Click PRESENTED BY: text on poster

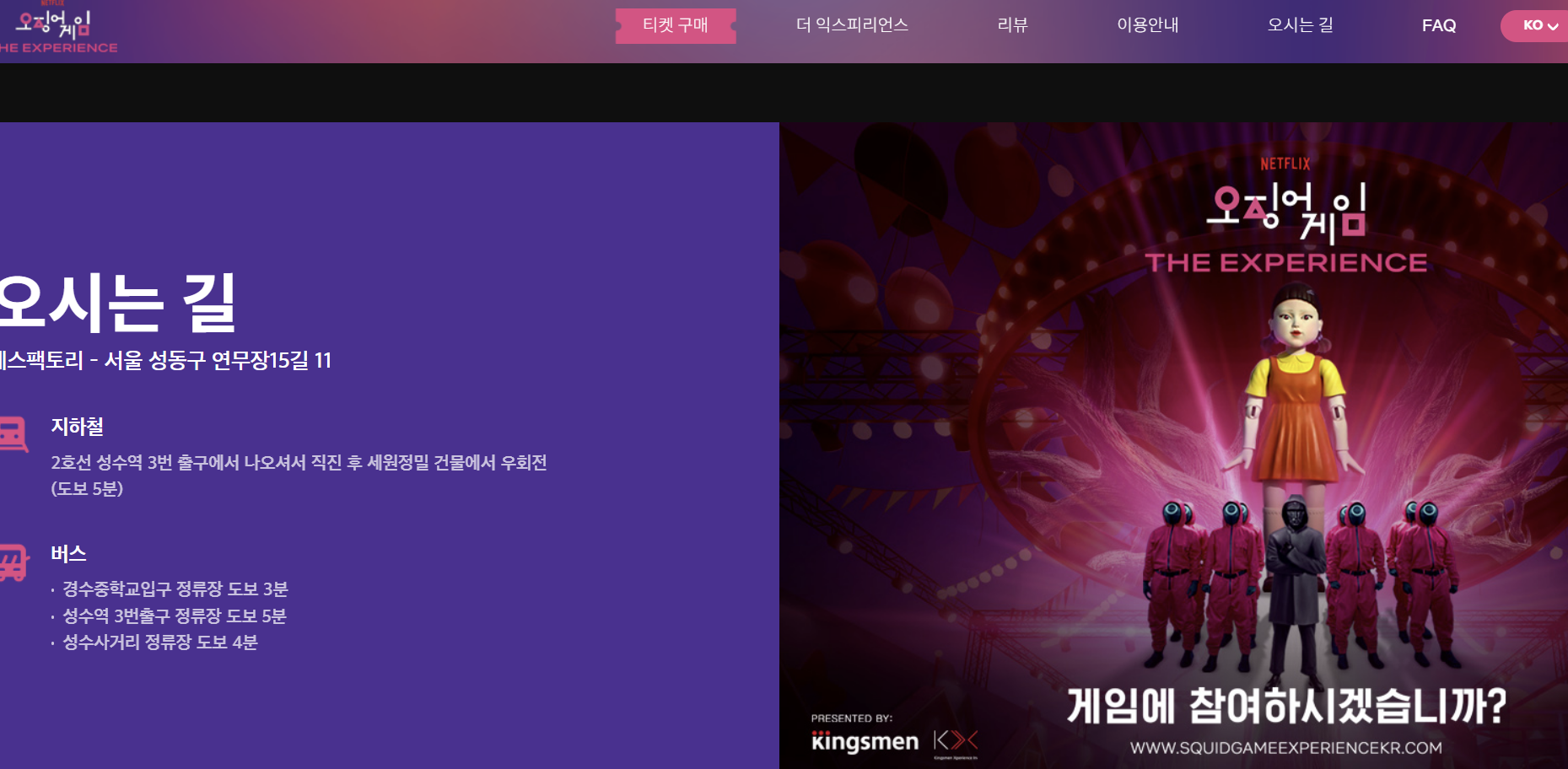852,718
